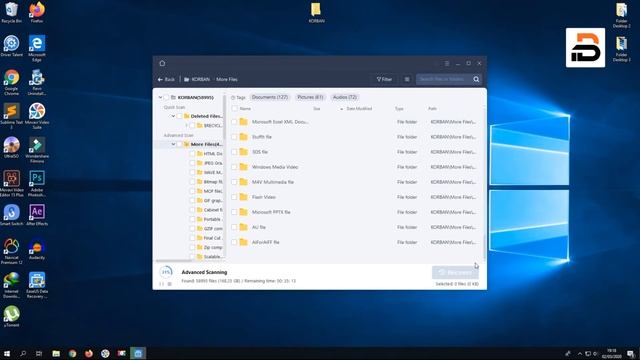
Task: Open the Microsoft Edge desktop icon
Action: [37, 48]
